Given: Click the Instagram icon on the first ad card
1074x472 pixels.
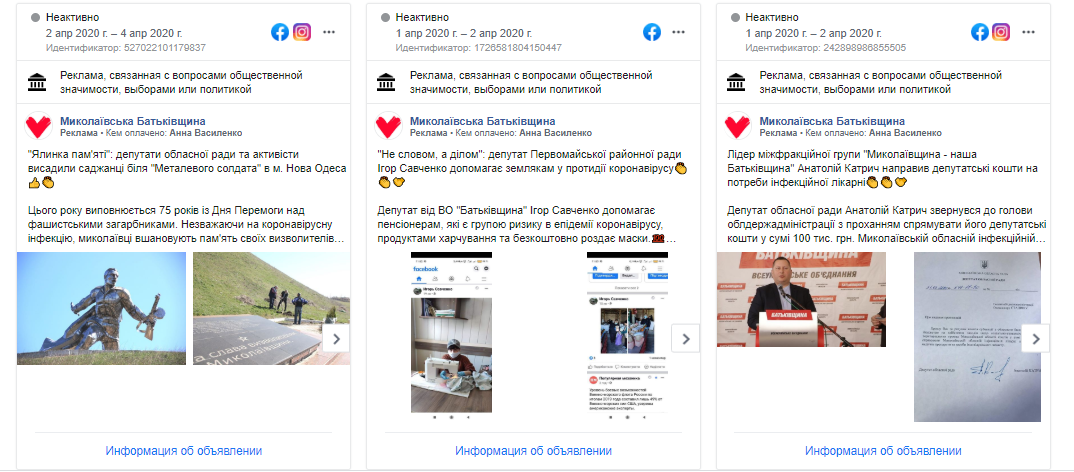Looking at the screenshot, I should point(302,32).
